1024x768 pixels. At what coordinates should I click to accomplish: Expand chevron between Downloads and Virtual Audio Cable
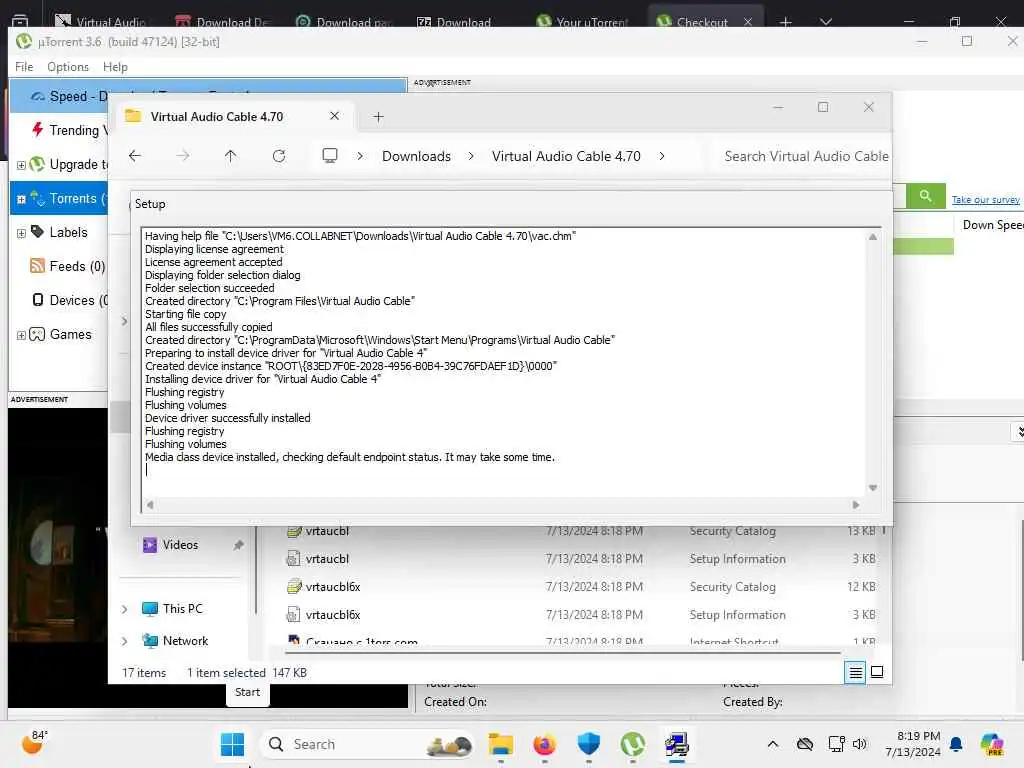[471, 156]
